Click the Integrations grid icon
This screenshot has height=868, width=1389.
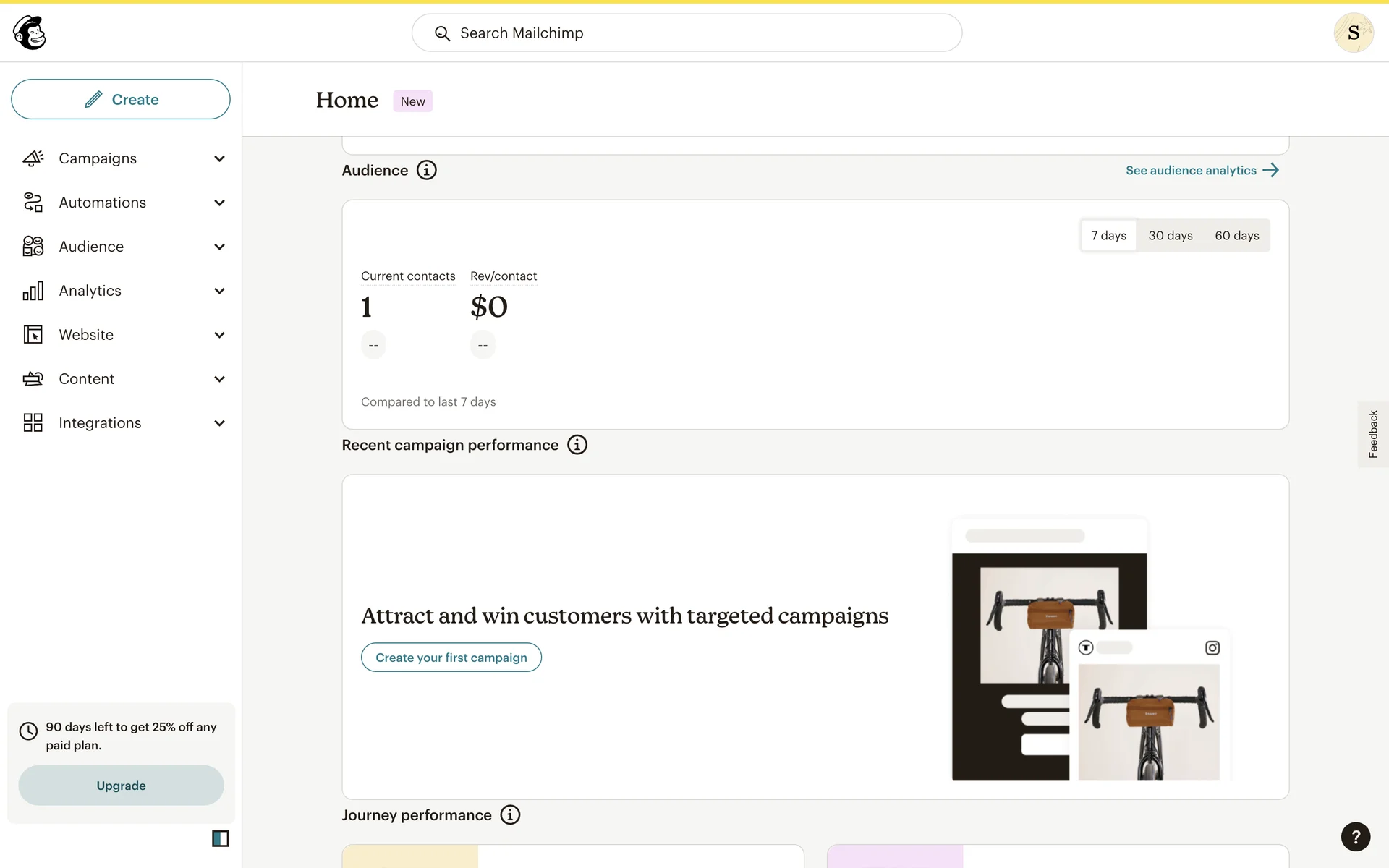33,423
